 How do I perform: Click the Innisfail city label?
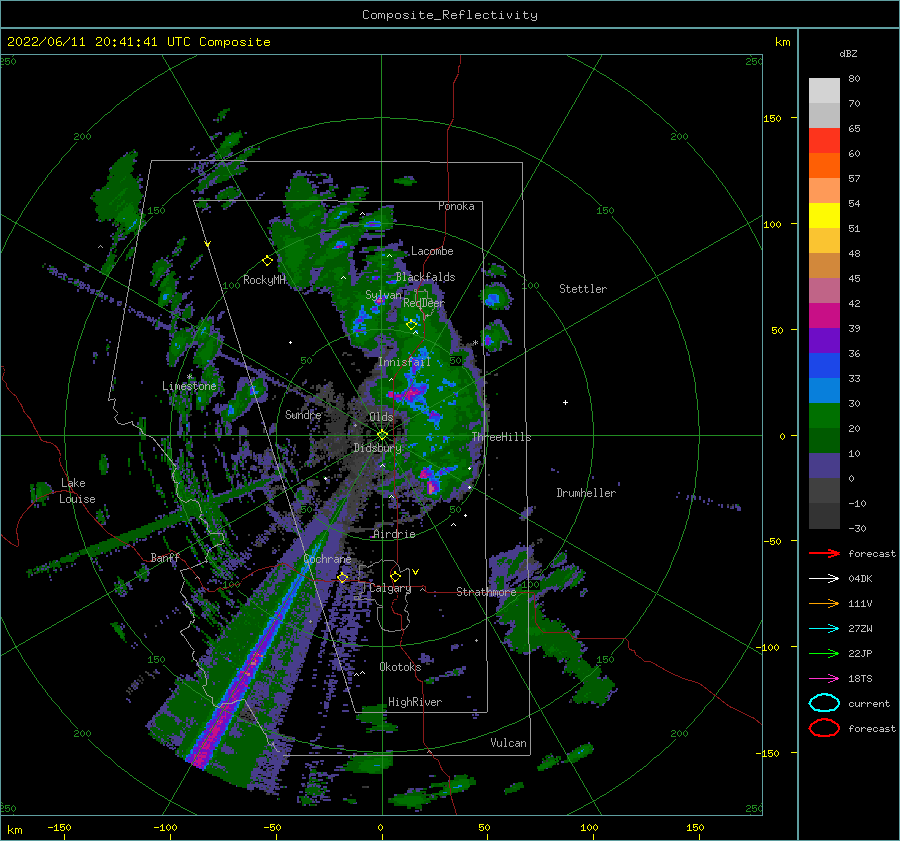(x=404, y=362)
